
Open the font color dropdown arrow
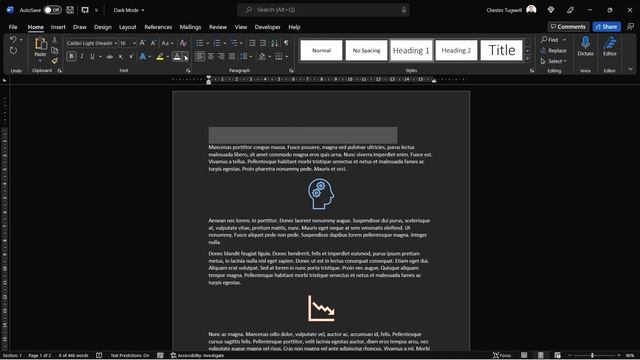pyautogui.click(x=185, y=57)
